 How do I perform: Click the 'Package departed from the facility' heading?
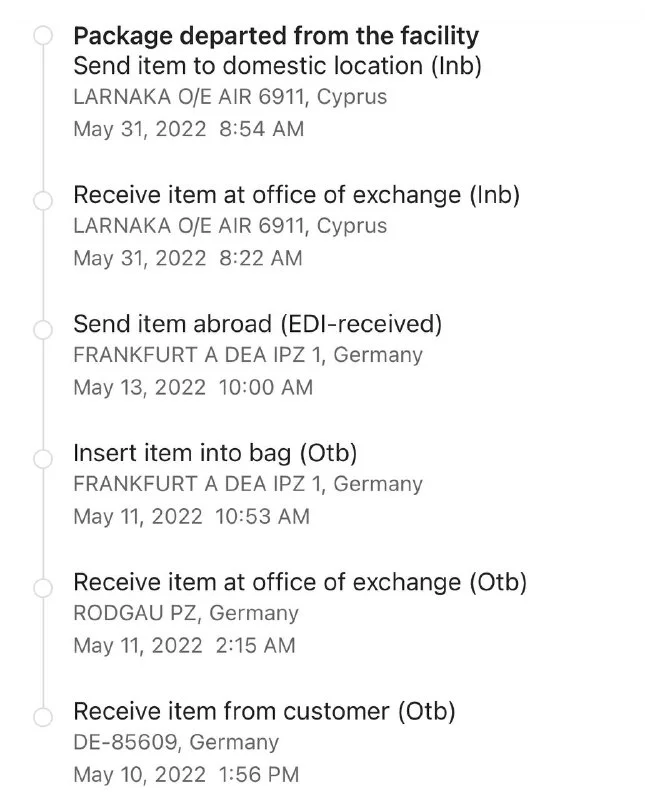coord(276,37)
